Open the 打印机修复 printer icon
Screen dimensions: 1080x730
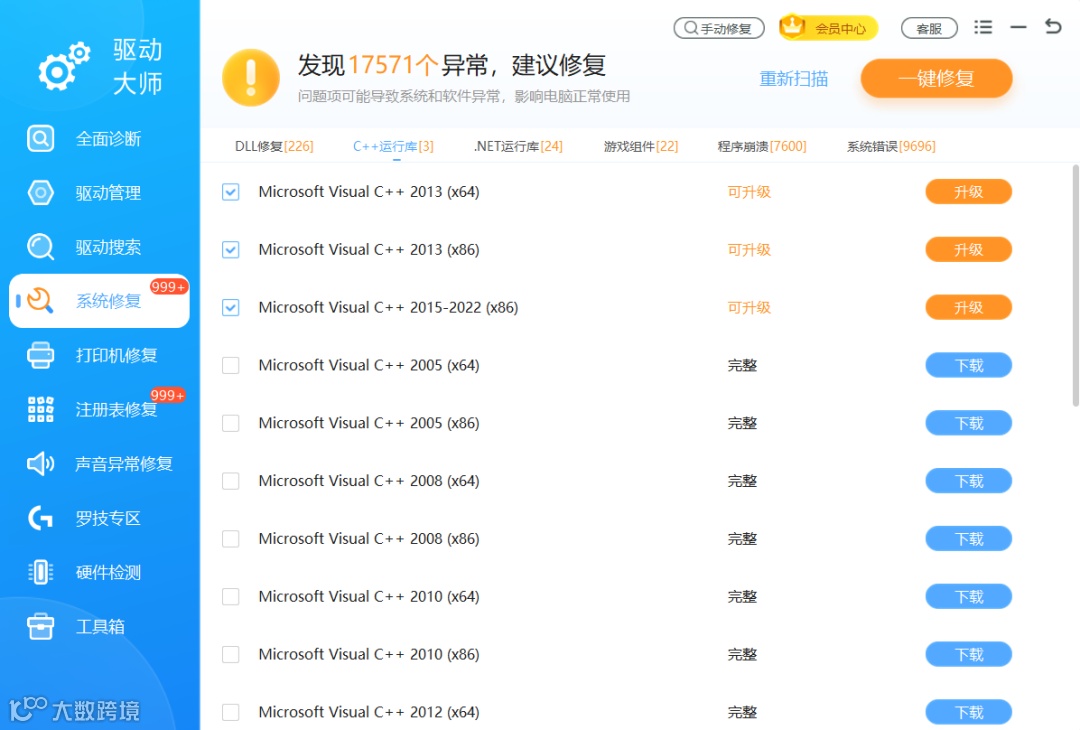pyautogui.click(x=41, y=355)
